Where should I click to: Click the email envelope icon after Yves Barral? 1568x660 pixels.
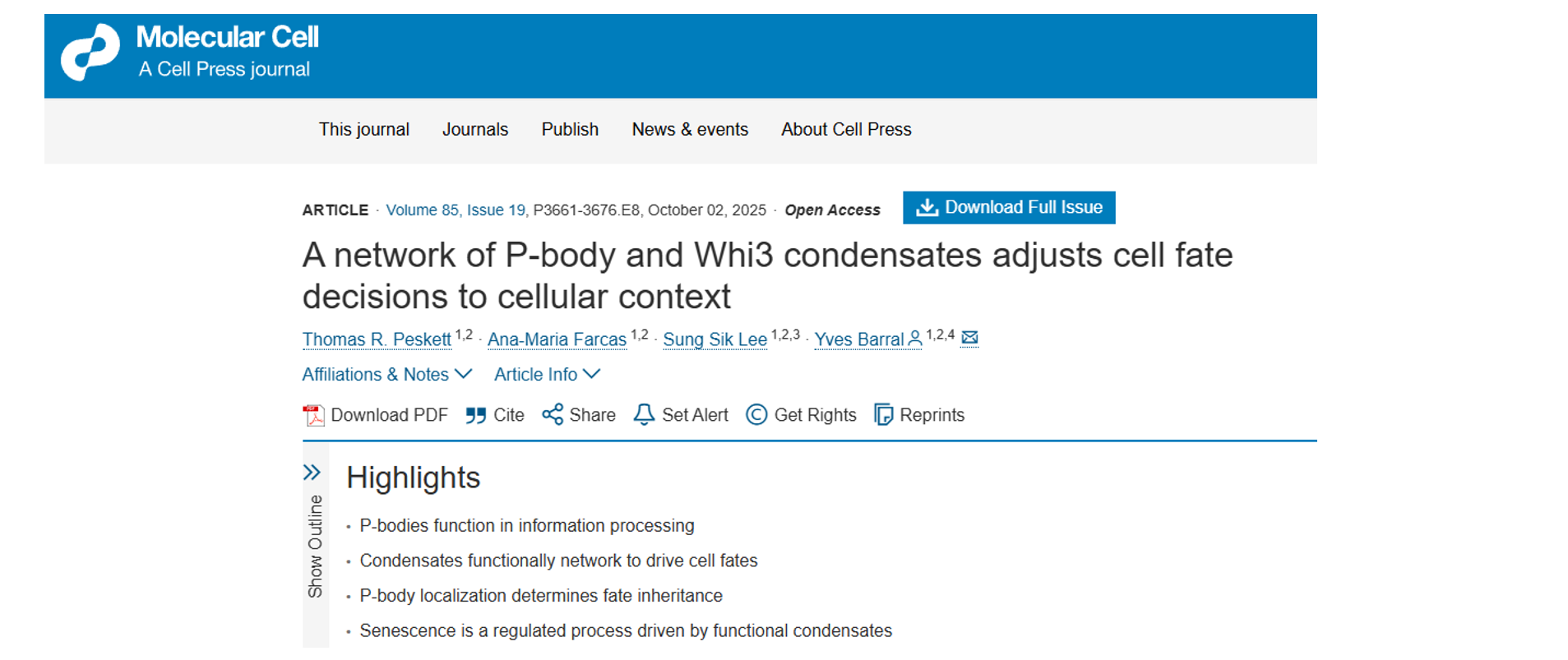(969, 338)
